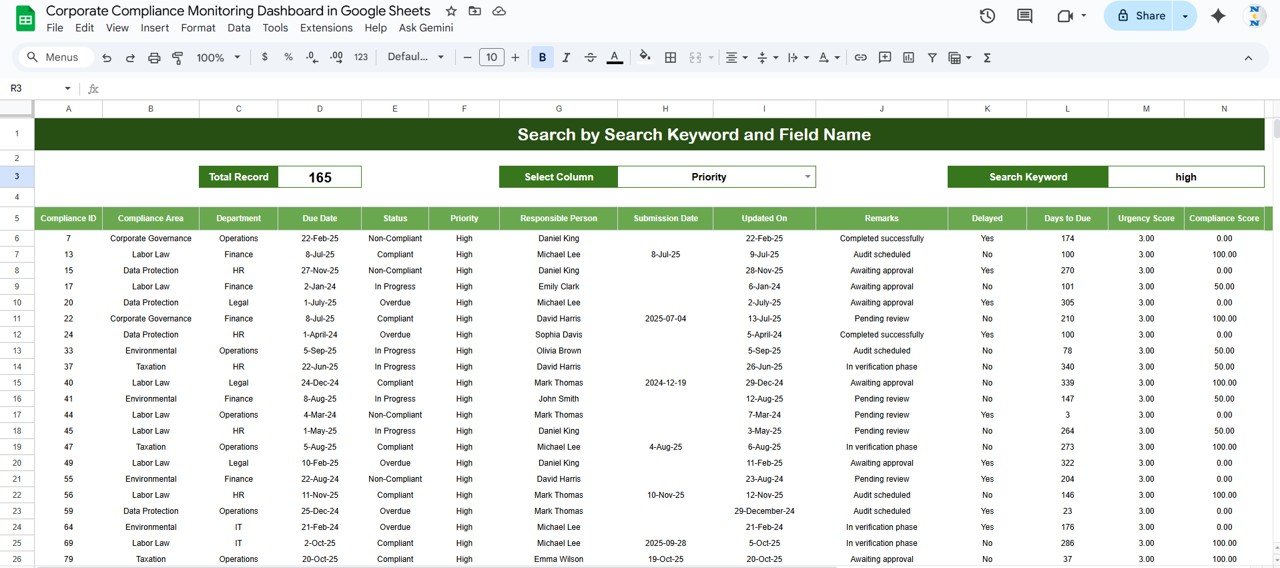Image resolution: width=1280 pixels, height=568 pixels.
Task: Toggle bold formatting
Action: [x=543, y=58]
